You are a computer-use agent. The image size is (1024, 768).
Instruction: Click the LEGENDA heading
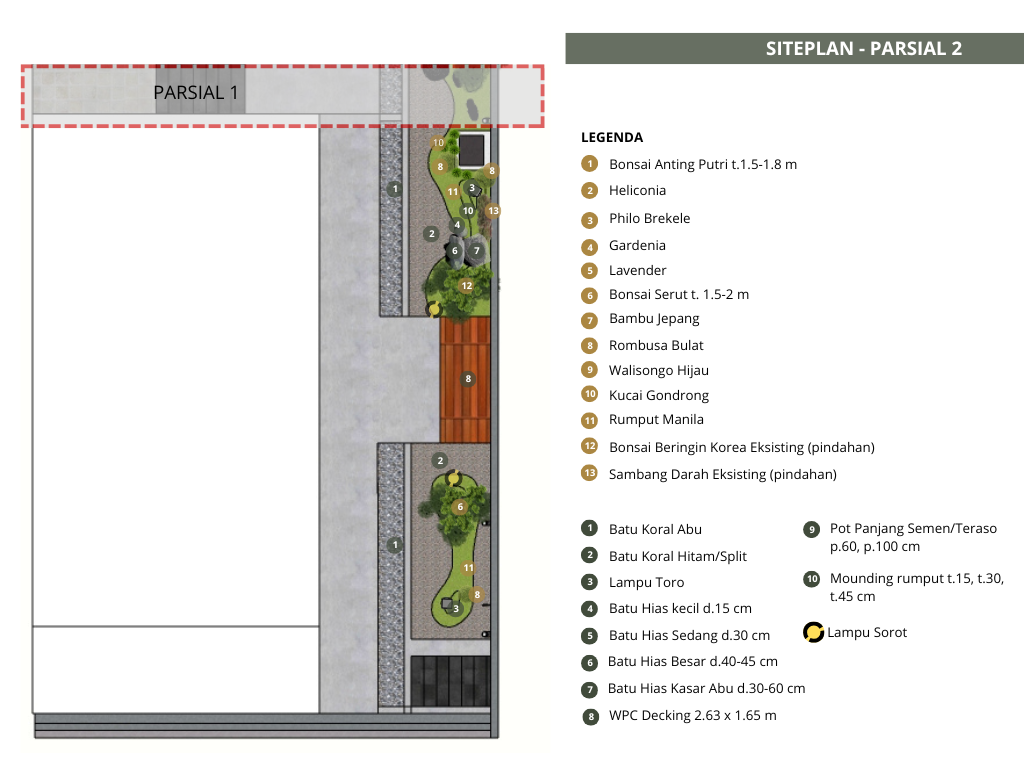[612, 137]
